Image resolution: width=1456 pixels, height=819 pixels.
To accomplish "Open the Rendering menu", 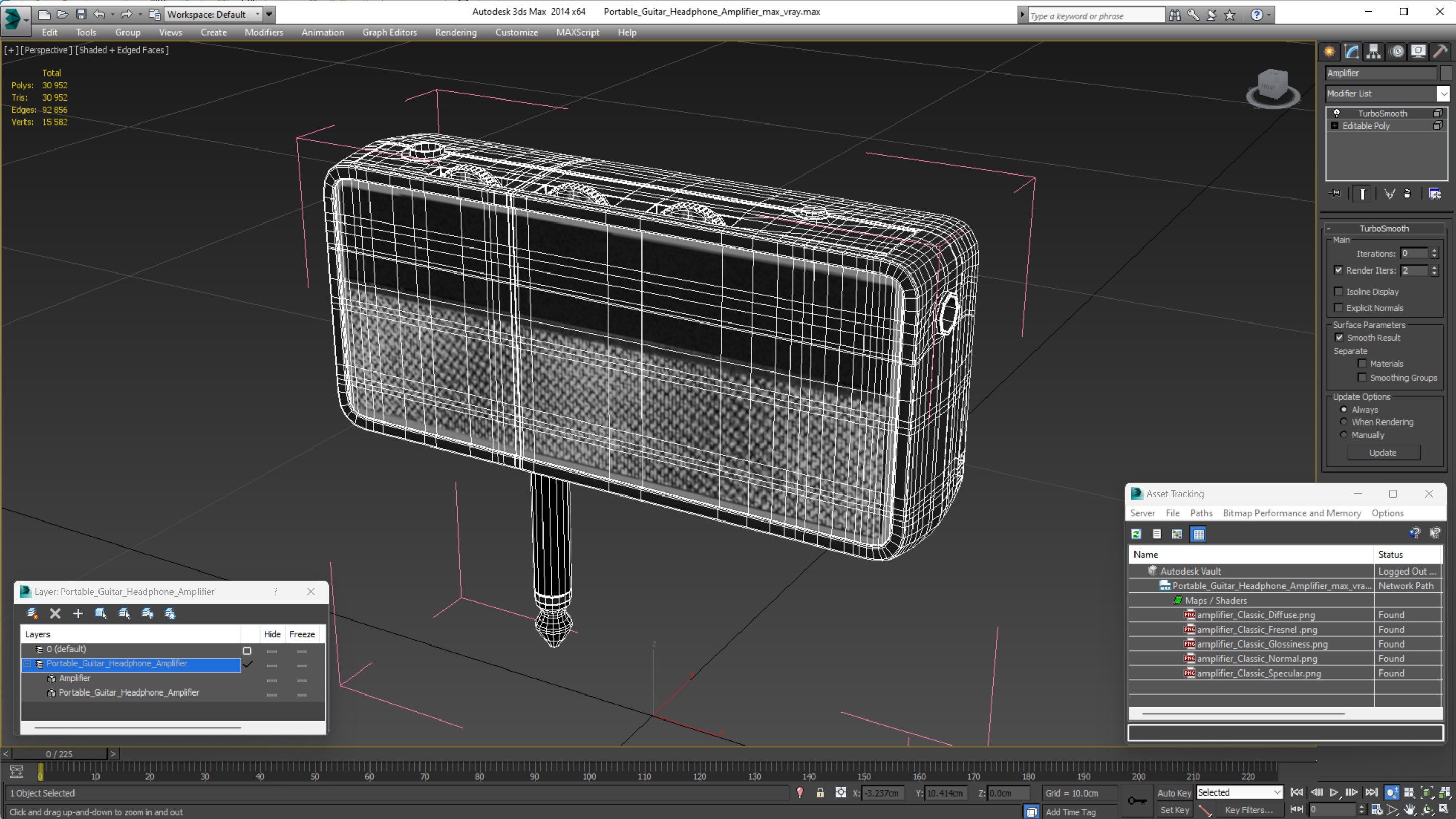I will click(x=456, y=32).
